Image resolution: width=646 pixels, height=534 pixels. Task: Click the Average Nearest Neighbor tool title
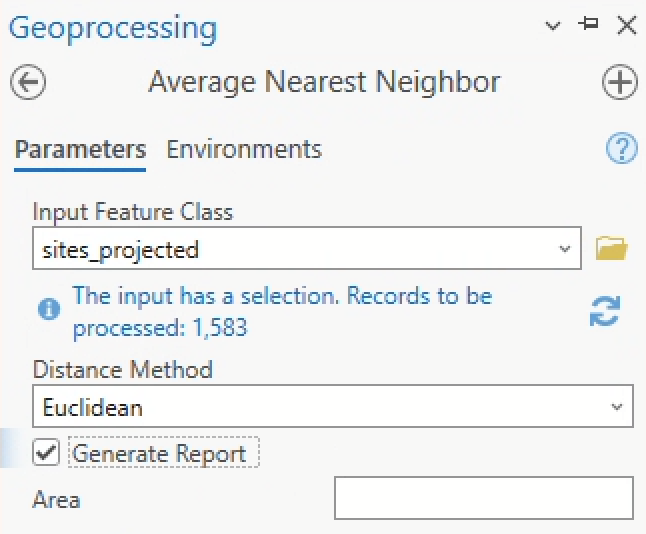click(x=324, y=82)
